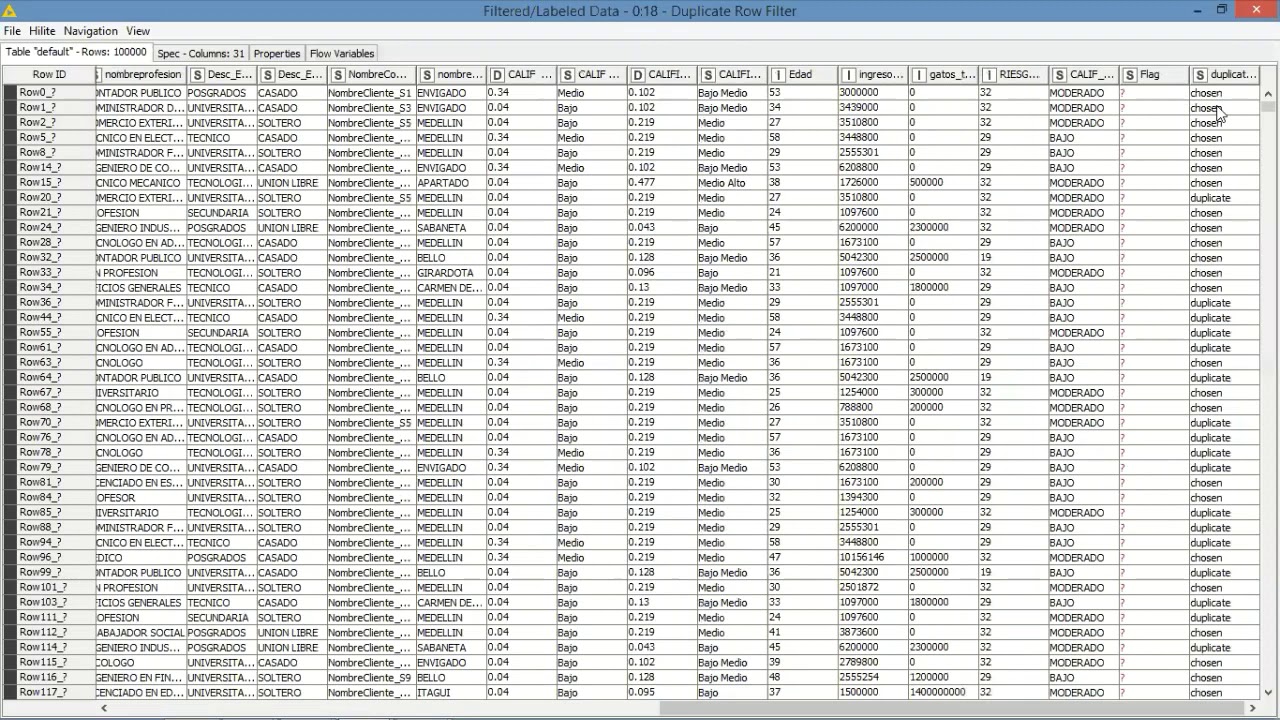Click the 1200000 expenses cell in Row116
This screenshot has width=1280, height=720.
pyautogui.click(x=942, y=678)
